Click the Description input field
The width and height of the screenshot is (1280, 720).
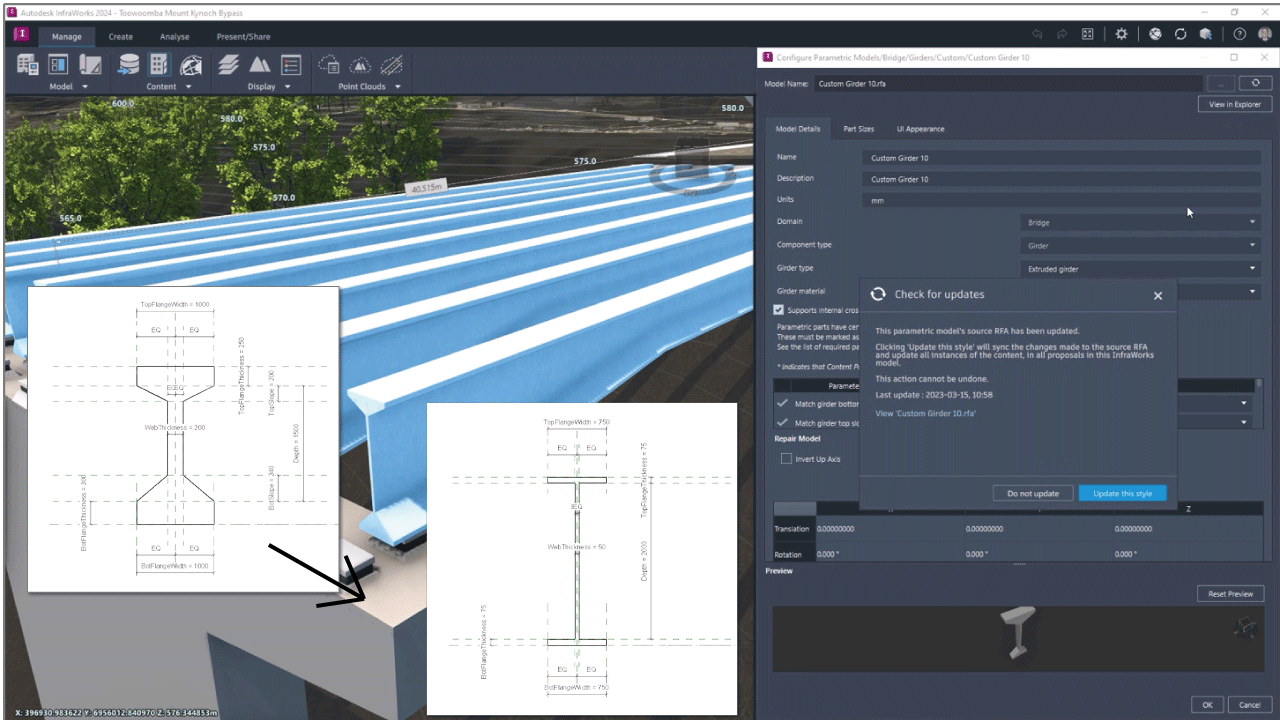[1061, 179]
